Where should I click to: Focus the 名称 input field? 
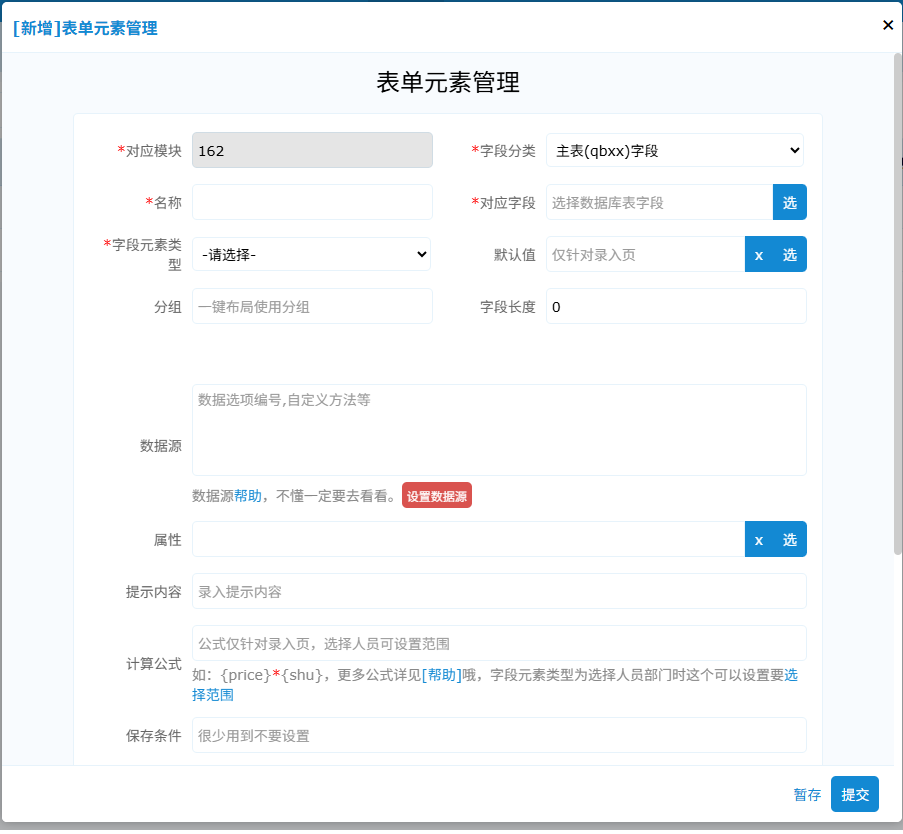click(x=312, y=203)
